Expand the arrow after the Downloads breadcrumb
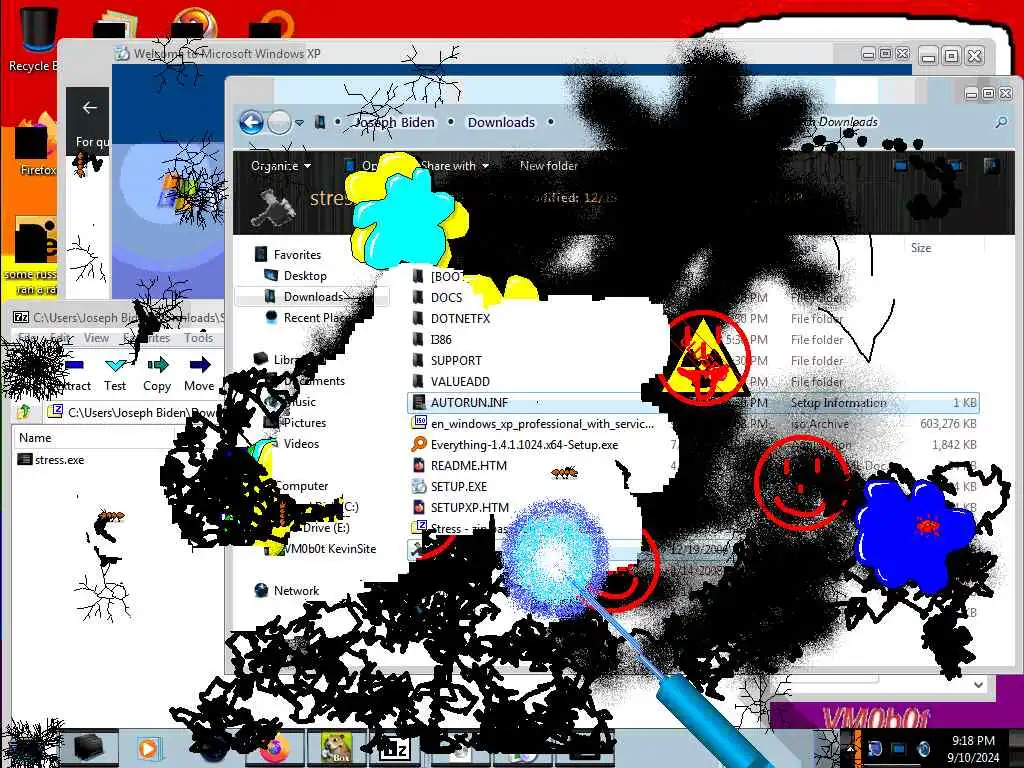This screenshot has width=1024, height=768. coord(551,122)
